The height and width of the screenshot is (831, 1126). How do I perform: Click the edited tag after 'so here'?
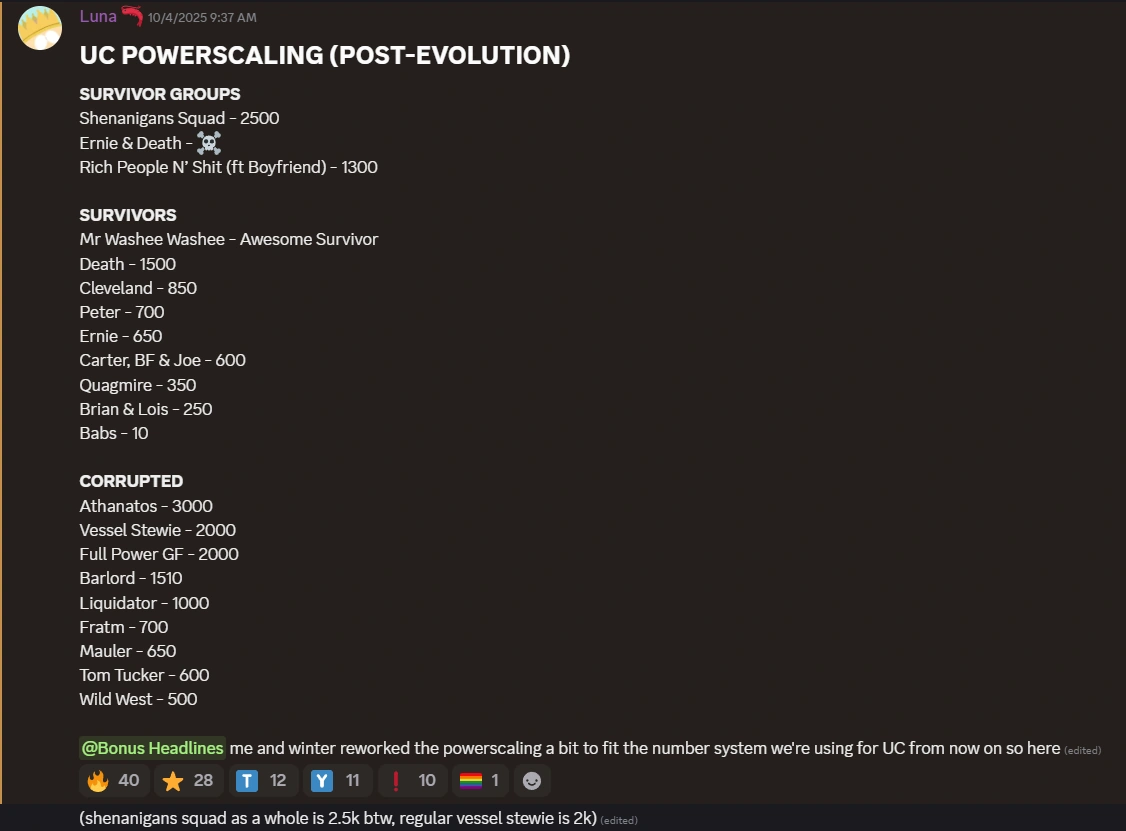(1082, 751)
